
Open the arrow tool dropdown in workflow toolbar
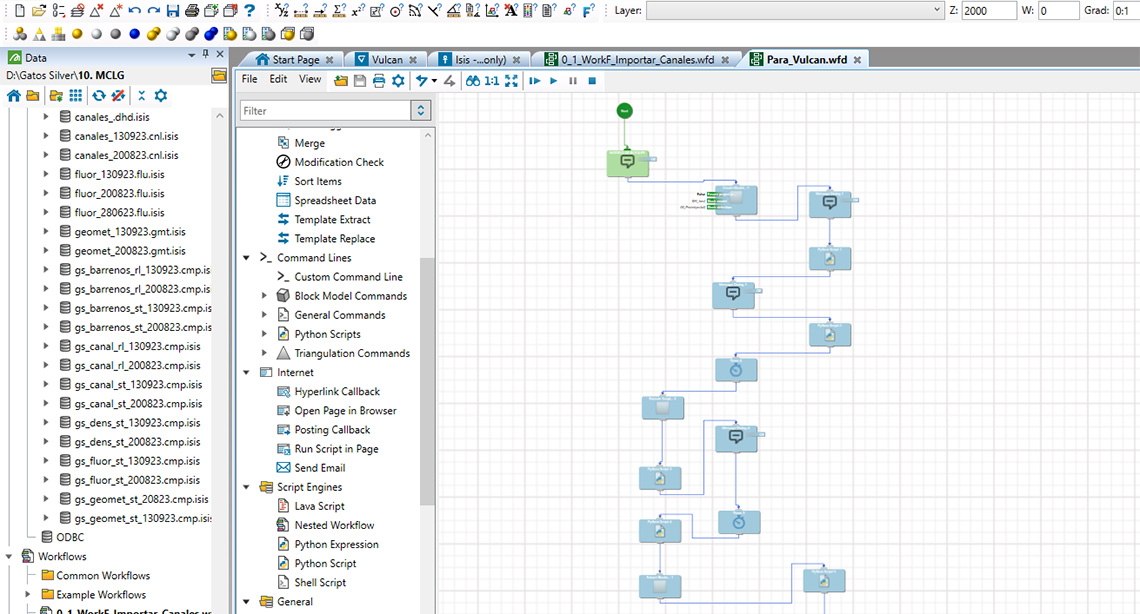pos(433,80)
